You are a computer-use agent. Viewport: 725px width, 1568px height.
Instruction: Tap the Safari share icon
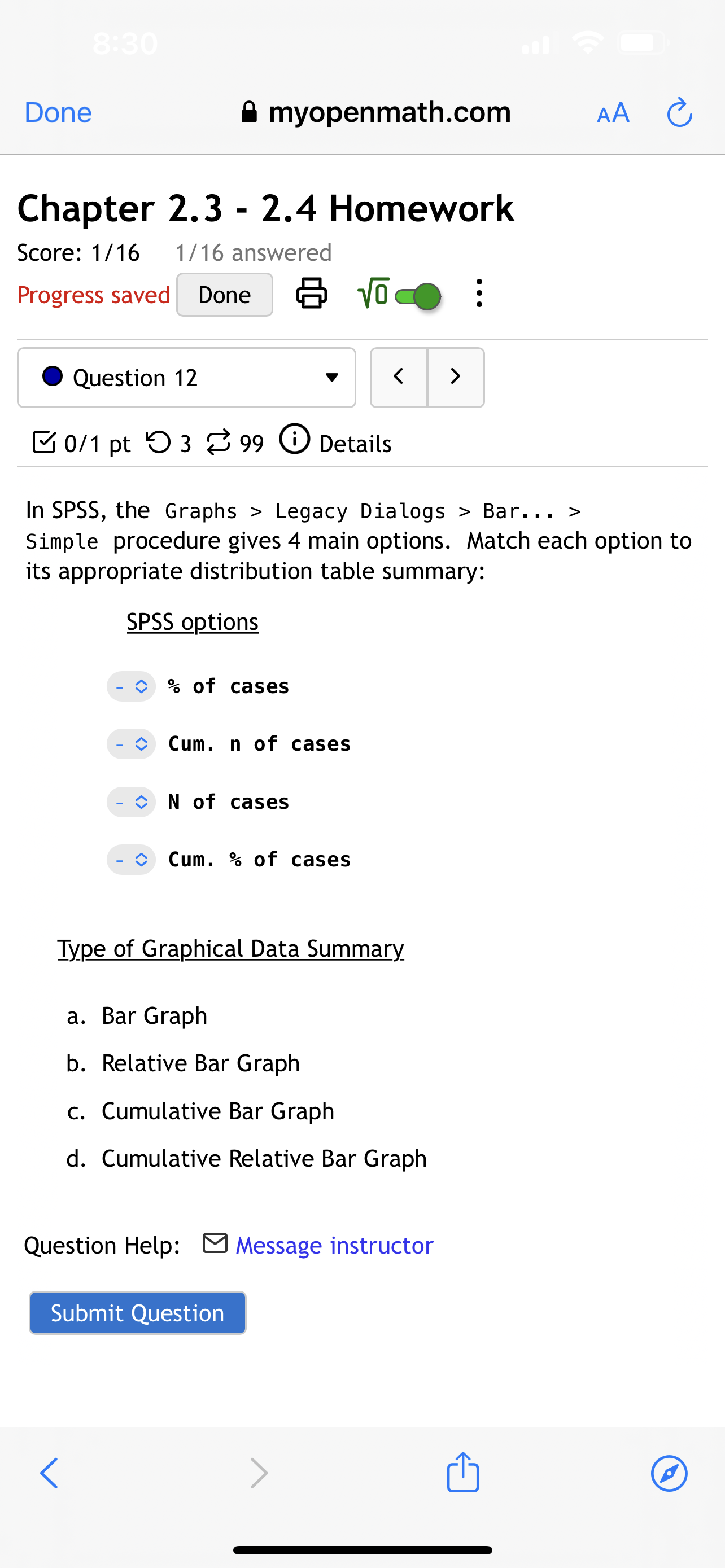coord(462,1473)
